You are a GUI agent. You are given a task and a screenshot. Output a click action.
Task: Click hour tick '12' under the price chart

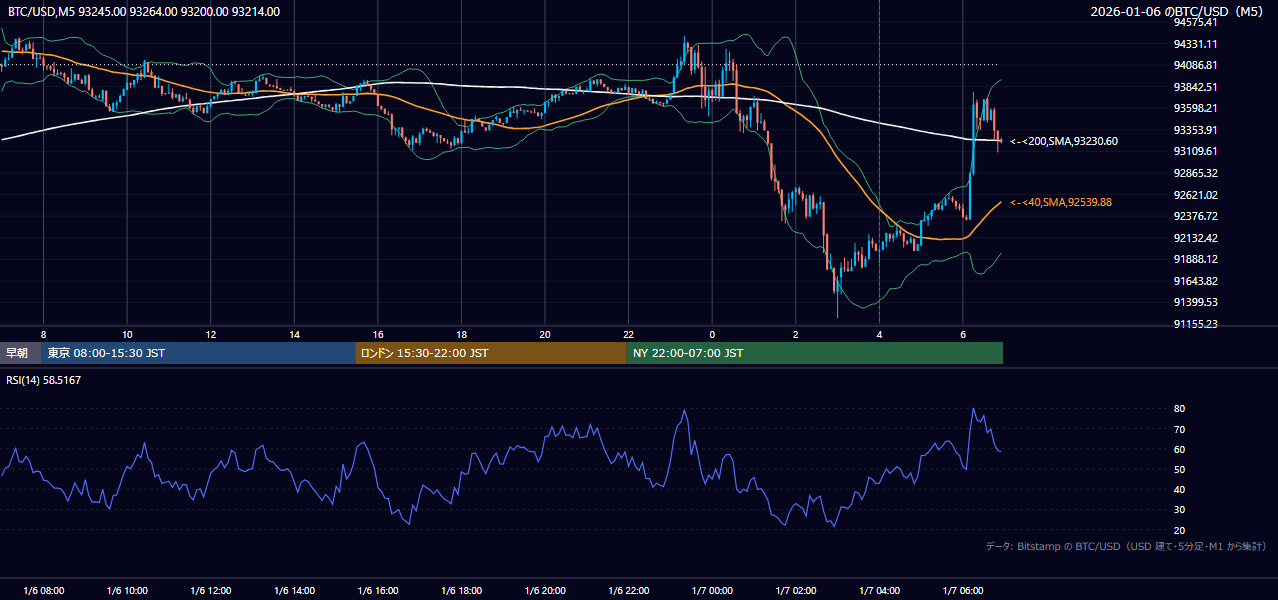210,334
